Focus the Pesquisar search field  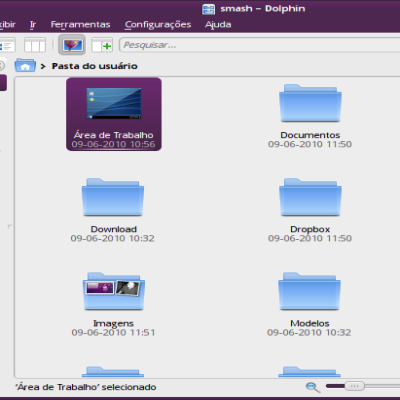coord(259,45)
